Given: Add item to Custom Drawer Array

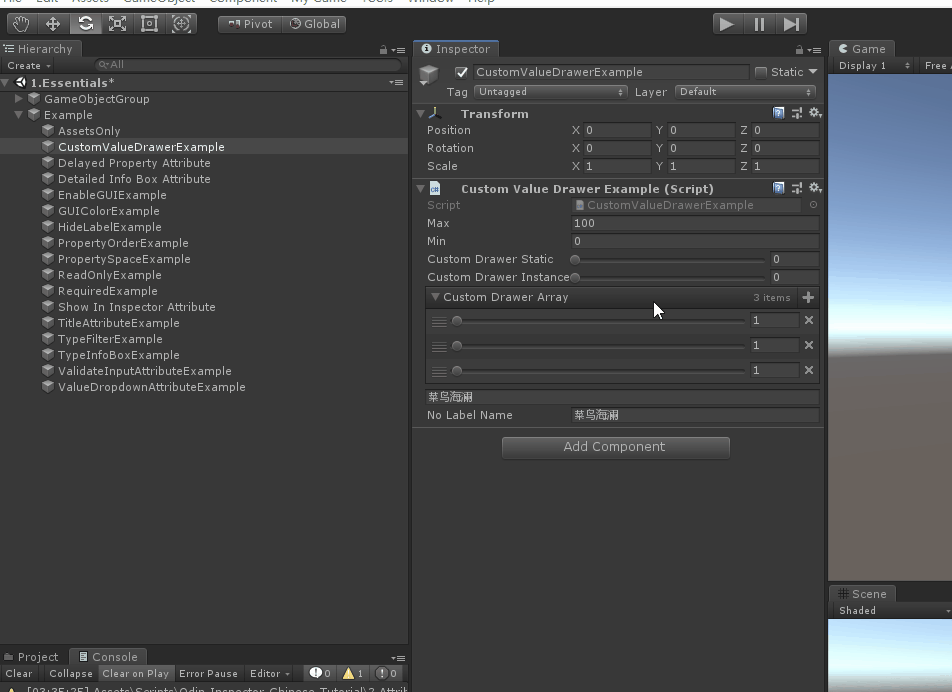Looking at the screenshot, I should point(808,297).
